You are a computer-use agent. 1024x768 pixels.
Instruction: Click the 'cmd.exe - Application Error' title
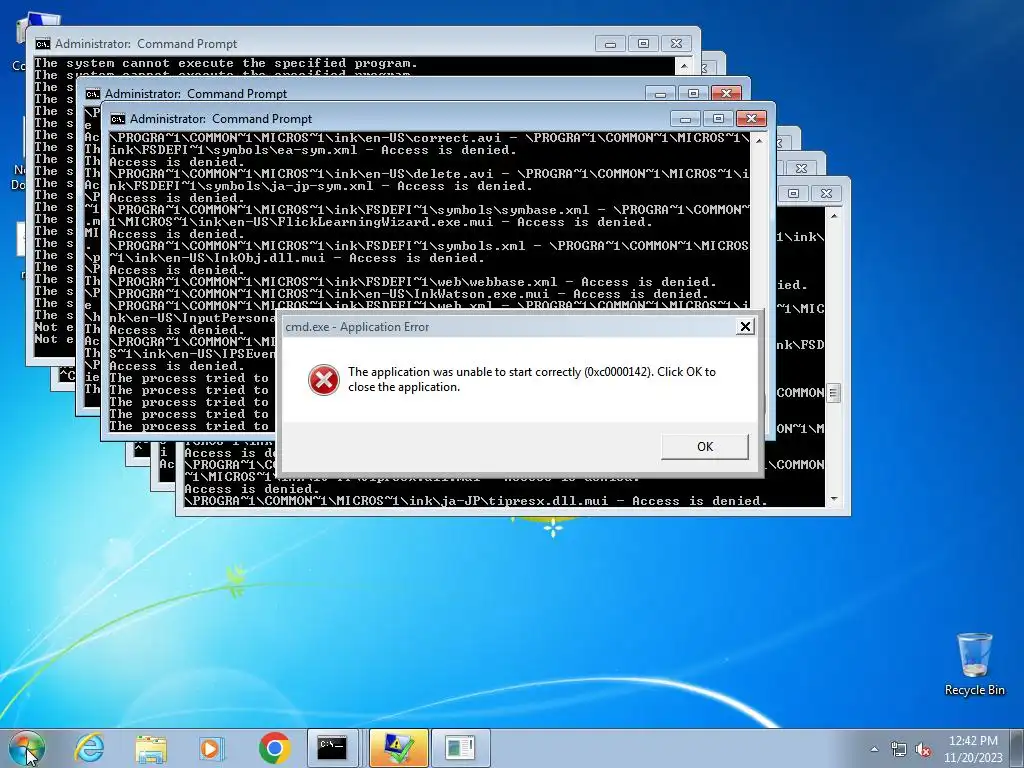tap(357, 327)
